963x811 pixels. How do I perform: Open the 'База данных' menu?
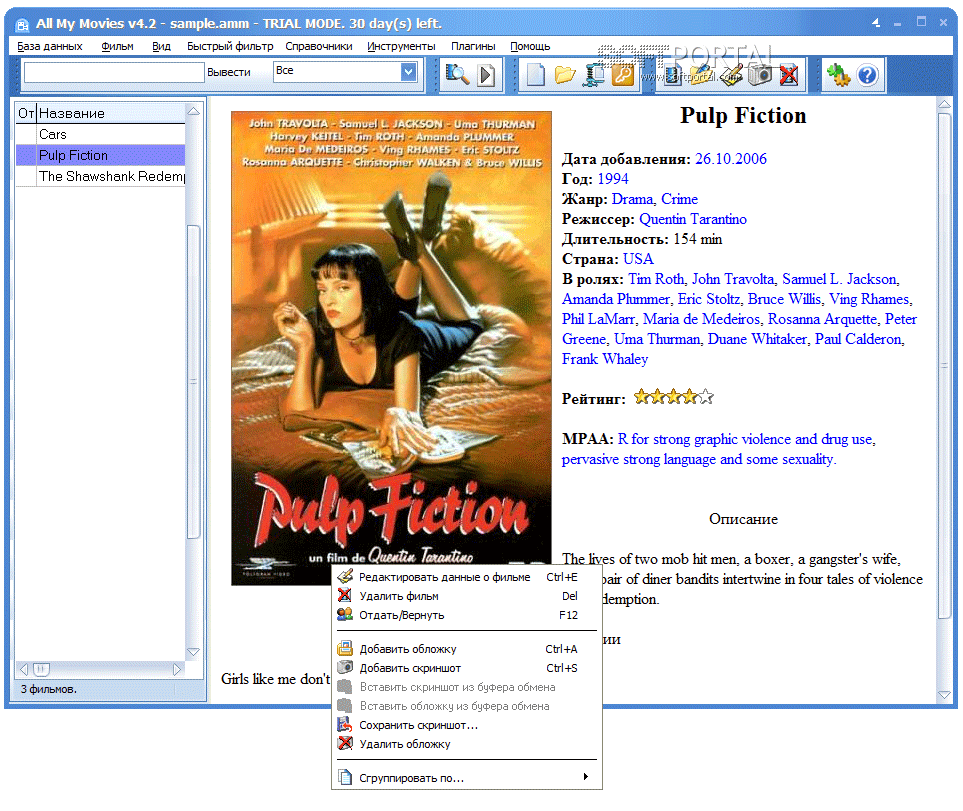pyautogui.click(x=50, y=46)
